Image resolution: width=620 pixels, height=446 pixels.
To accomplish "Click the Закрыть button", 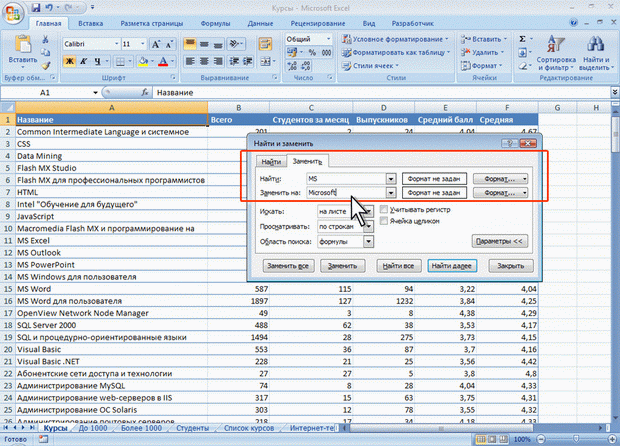I will click(510, 266).
